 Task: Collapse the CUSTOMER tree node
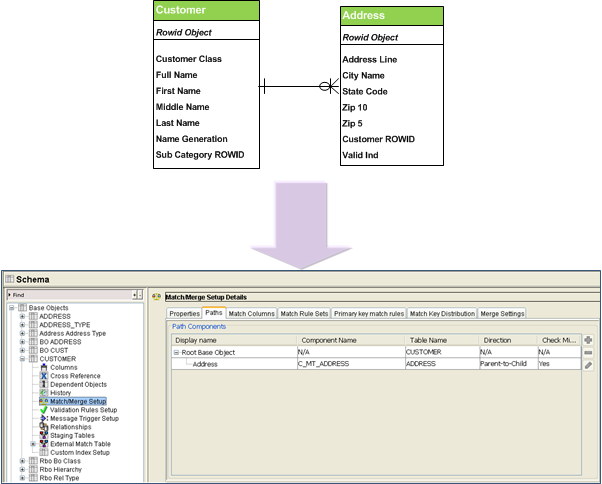(22, 359)
